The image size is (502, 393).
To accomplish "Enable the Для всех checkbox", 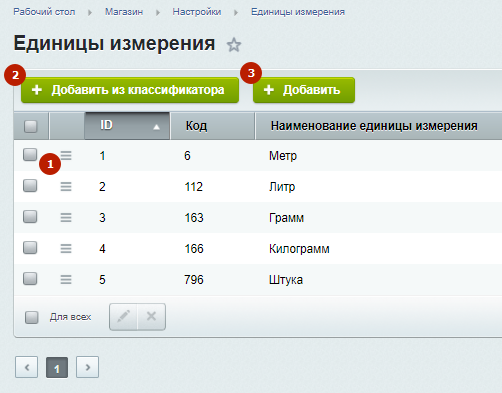I will point(32,317).
